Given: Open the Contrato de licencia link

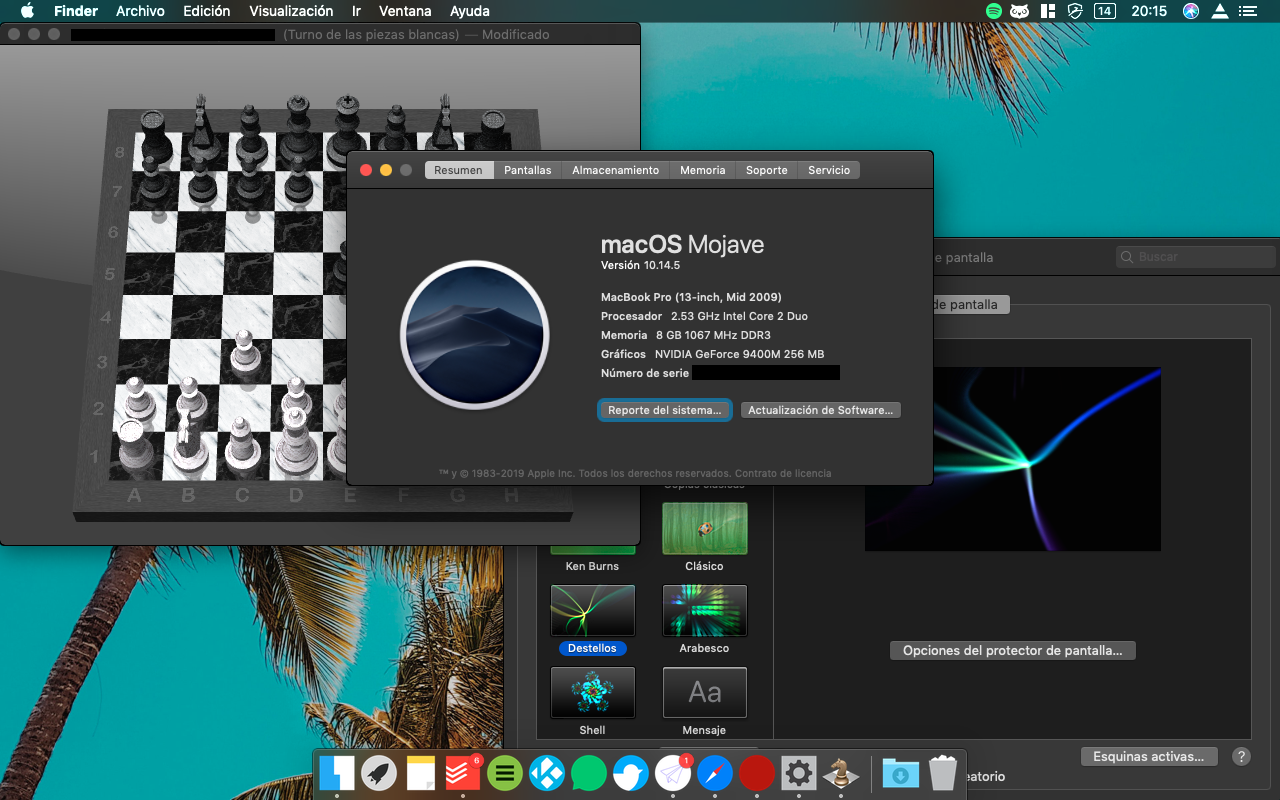Looking at the screenshot, I should pyautogui.click(x=783, y=473).
